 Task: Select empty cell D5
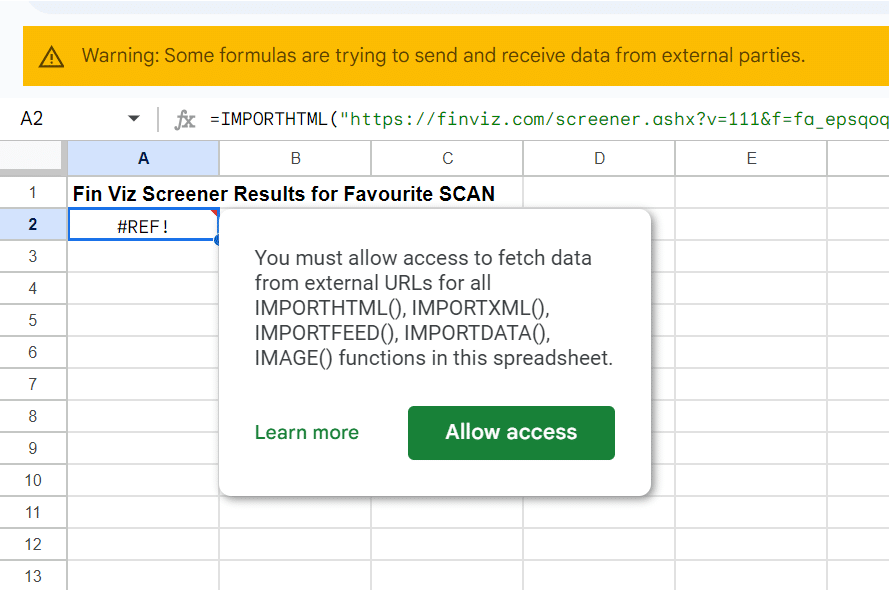(x=598, y=320)
